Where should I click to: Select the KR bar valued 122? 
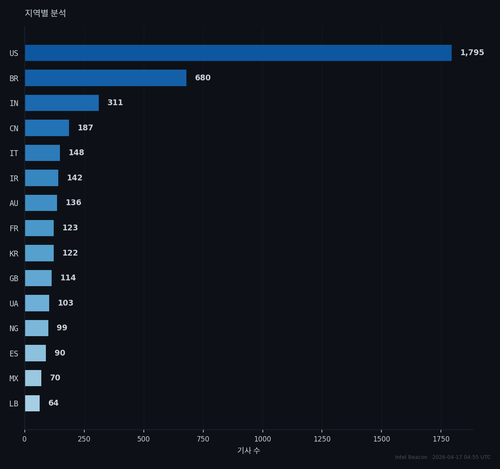point(39,253)
